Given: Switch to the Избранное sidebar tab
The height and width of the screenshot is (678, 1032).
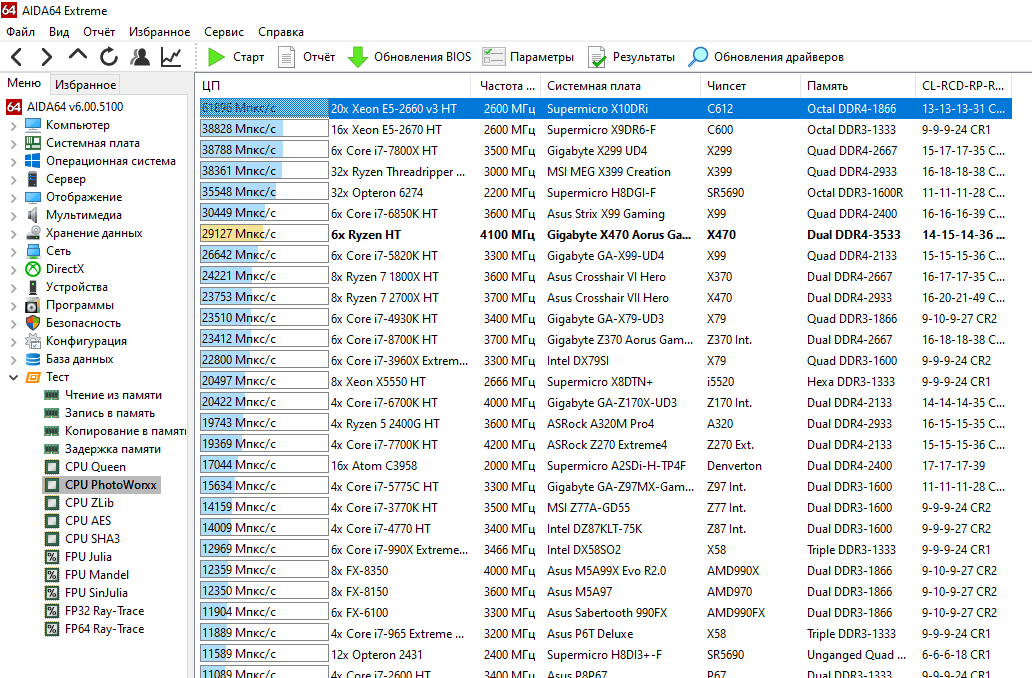Looking at the screenshot, I should point(86,84).
